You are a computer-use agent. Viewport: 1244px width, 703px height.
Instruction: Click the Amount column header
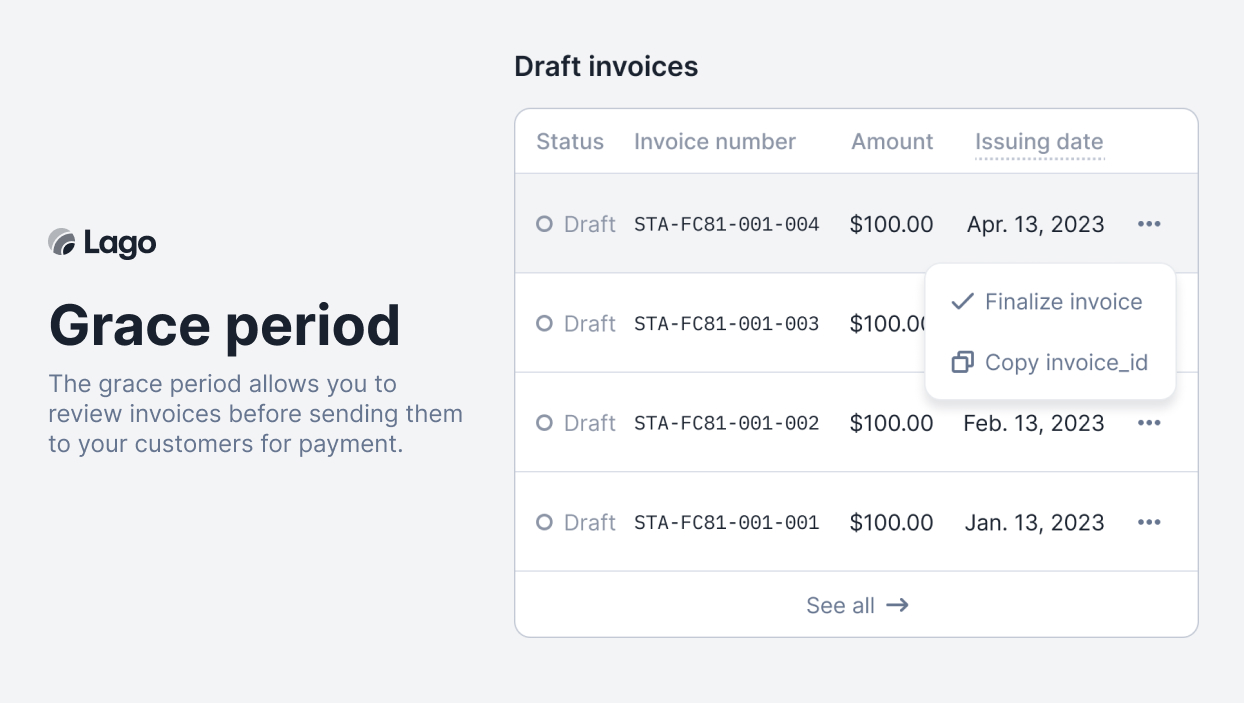(x=891, y=141)
